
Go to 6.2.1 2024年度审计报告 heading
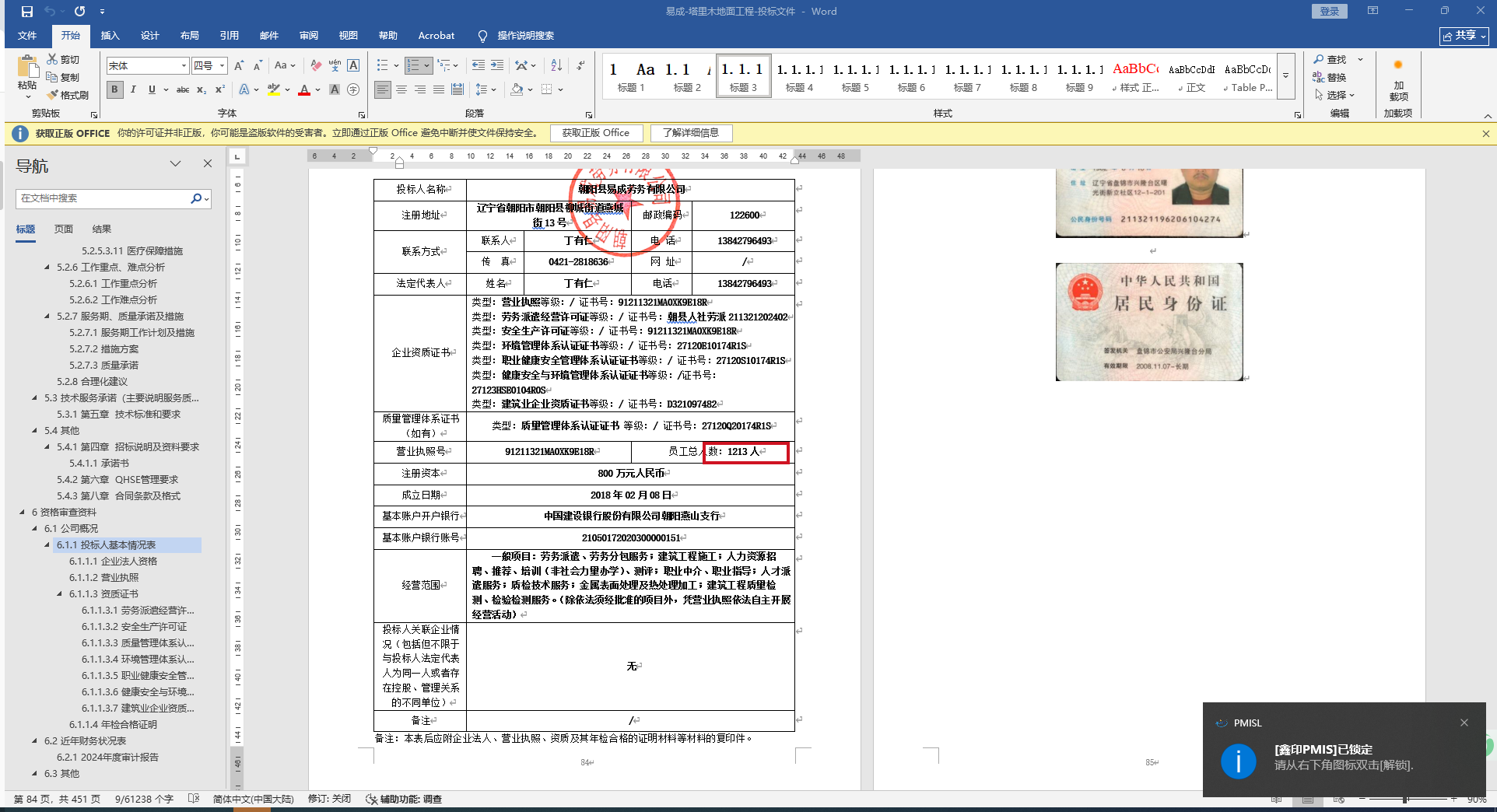pyautogui.click(x=107, y=758)
